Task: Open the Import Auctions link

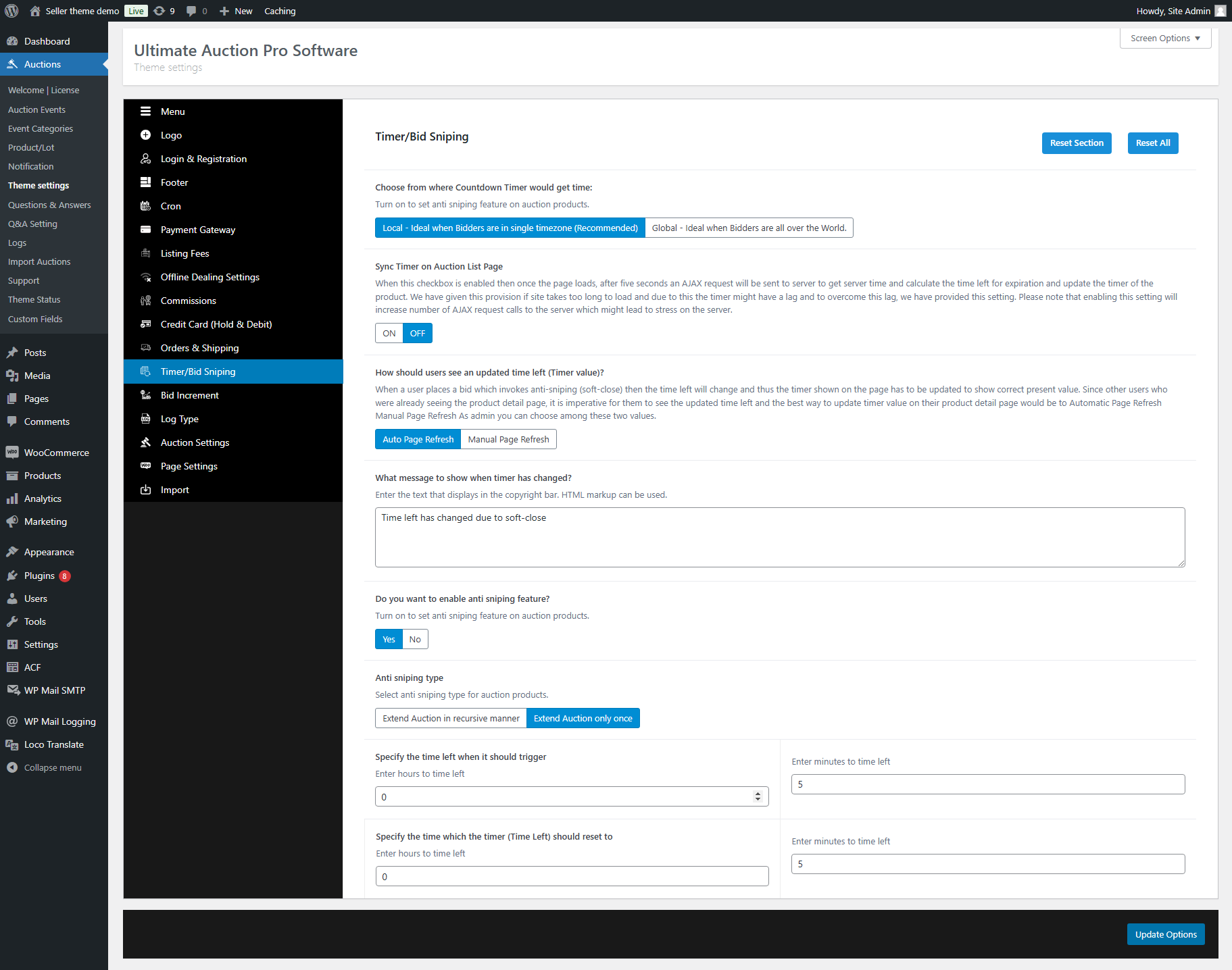Action: pos(39,261)
